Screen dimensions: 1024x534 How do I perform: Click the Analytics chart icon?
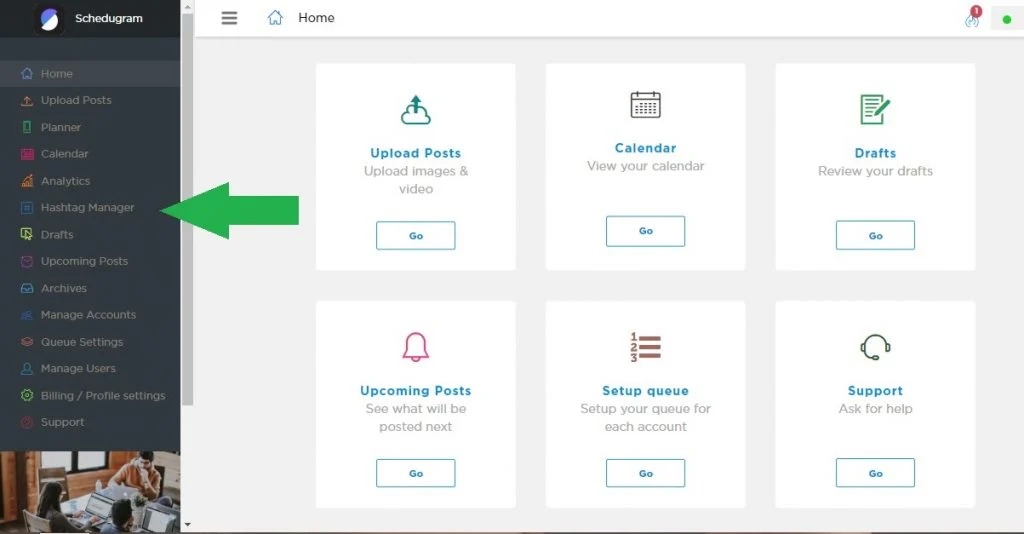click(27, 181)
